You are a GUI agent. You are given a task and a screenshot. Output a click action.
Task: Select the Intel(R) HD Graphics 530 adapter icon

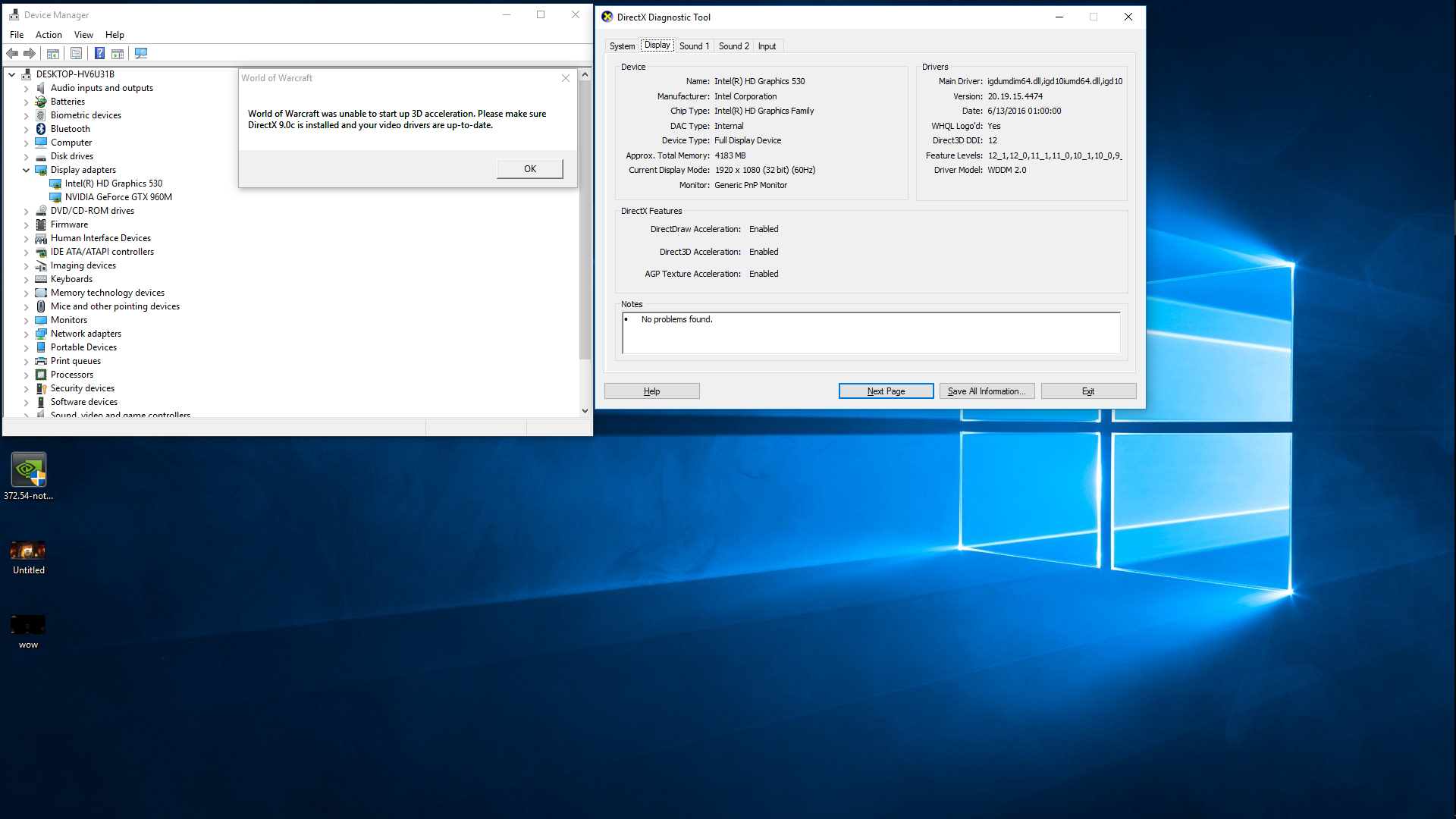pyautogui.click(x=55, y=184)
